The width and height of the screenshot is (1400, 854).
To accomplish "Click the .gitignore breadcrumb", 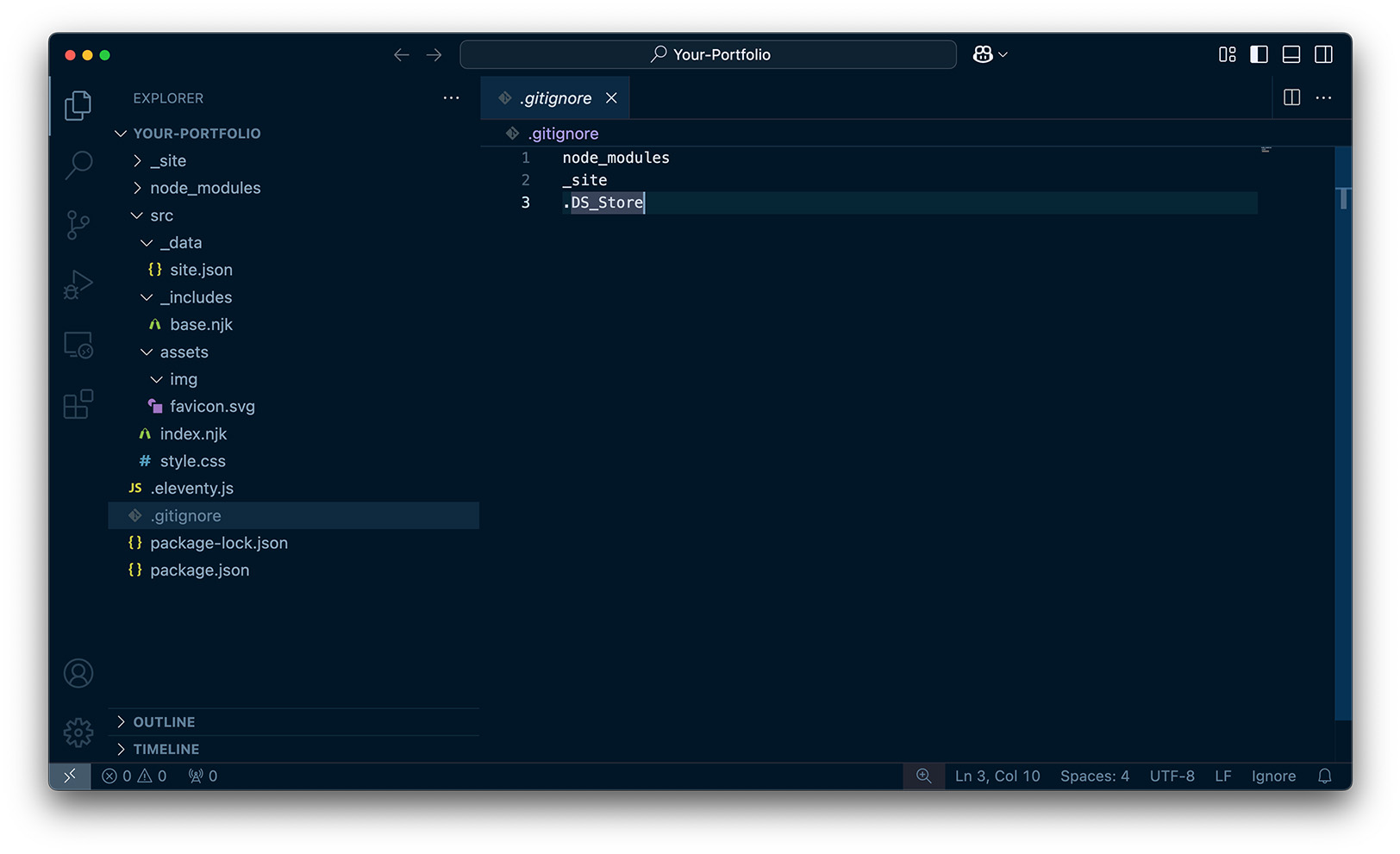I will coord(564,134).
